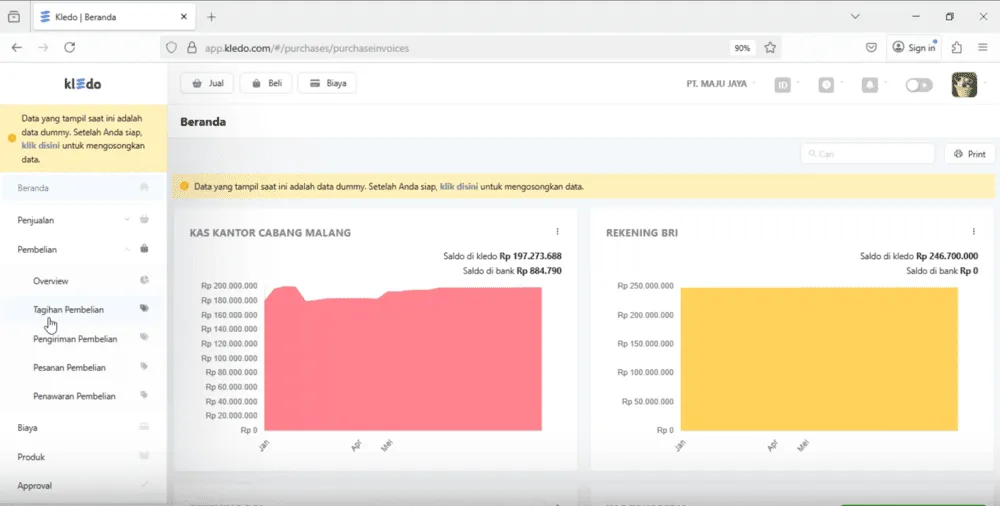Click the site shield tracking icon

(172, 48)
